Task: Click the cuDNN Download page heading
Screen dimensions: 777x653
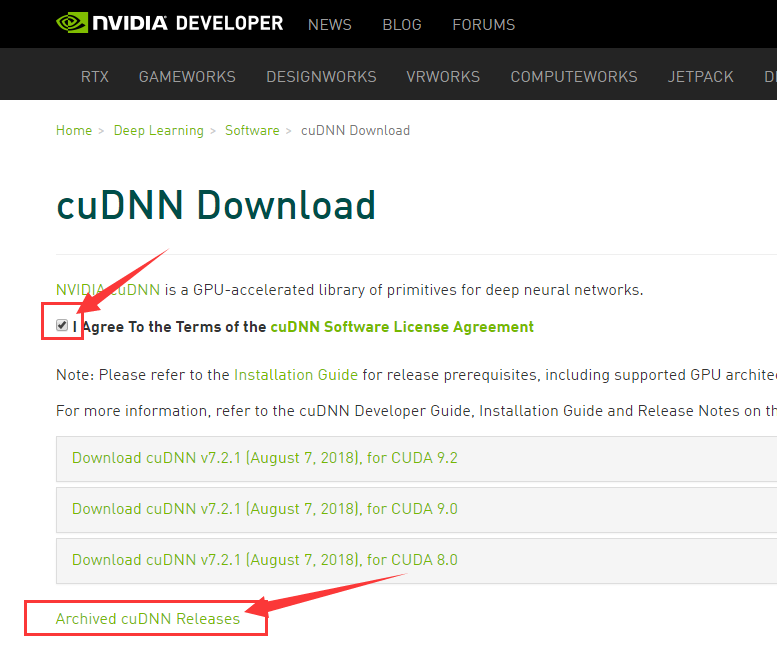Action: (x=216, y=205)
